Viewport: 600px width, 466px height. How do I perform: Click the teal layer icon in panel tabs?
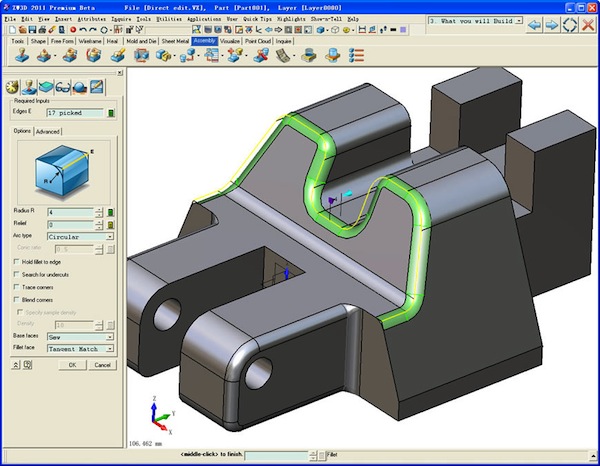pyautogui.click(x=46, y=87)
